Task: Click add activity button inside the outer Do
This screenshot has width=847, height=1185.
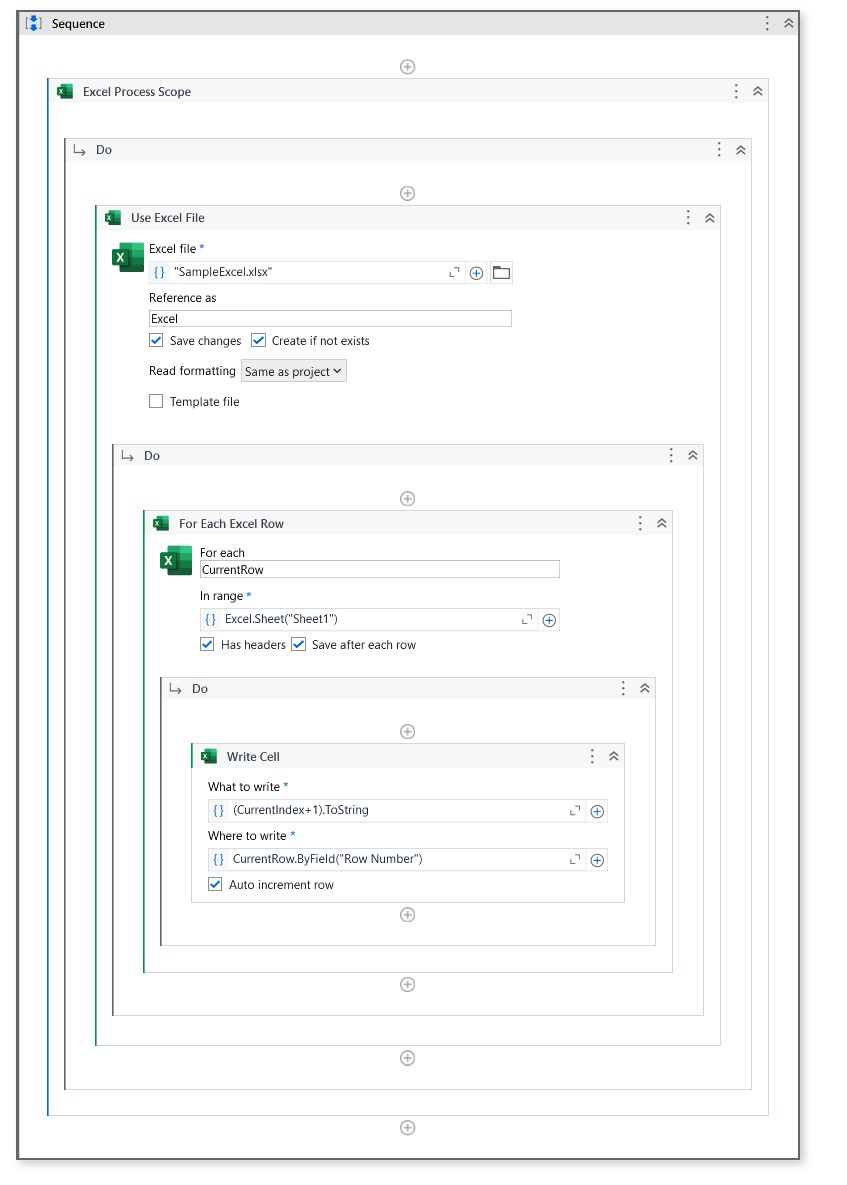Action: tap(407, 193)
